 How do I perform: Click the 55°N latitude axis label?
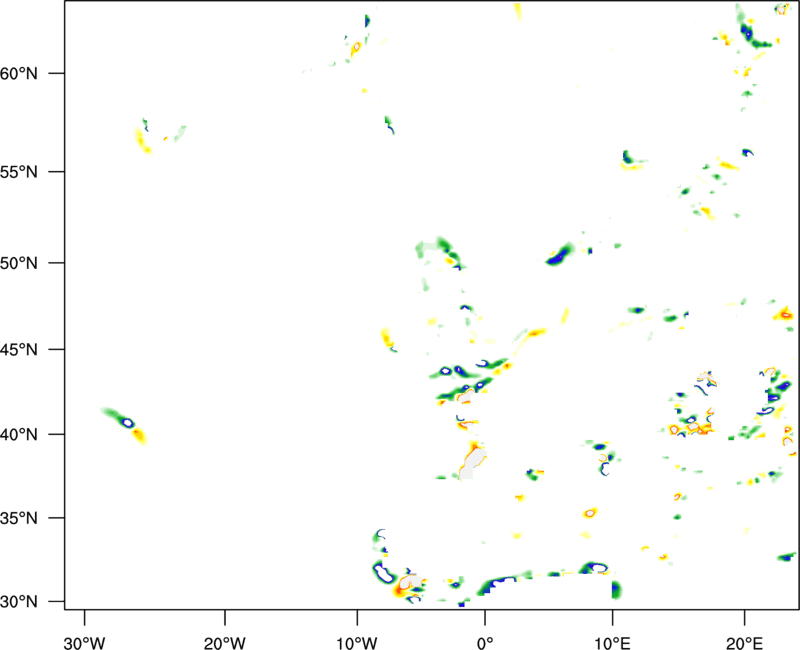(x=19, y=171)
